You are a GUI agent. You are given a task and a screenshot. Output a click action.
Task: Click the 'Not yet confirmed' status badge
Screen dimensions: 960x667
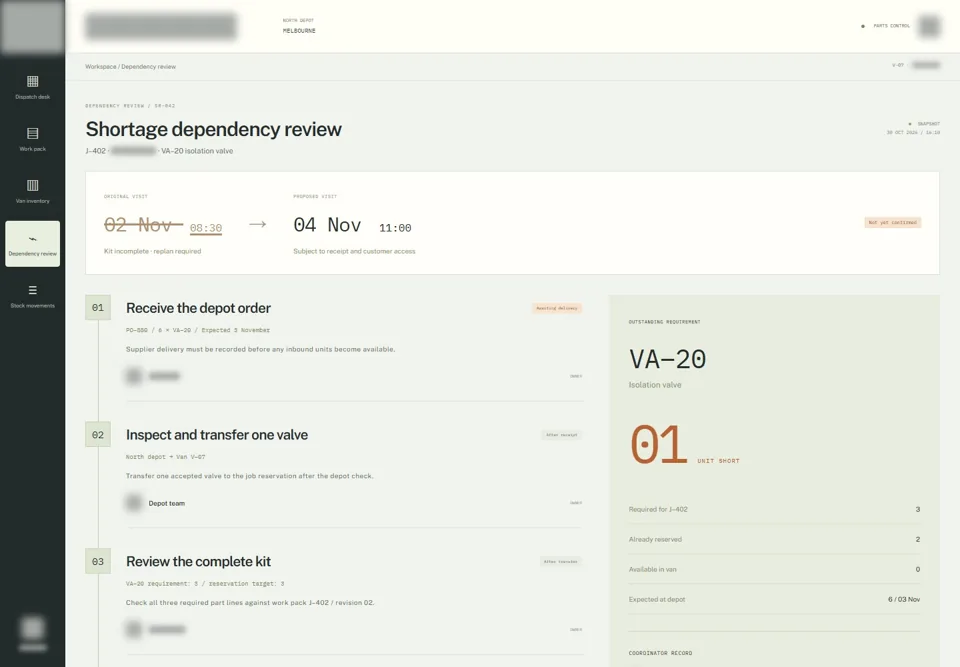pyautogui.click(x=893, y=222)
